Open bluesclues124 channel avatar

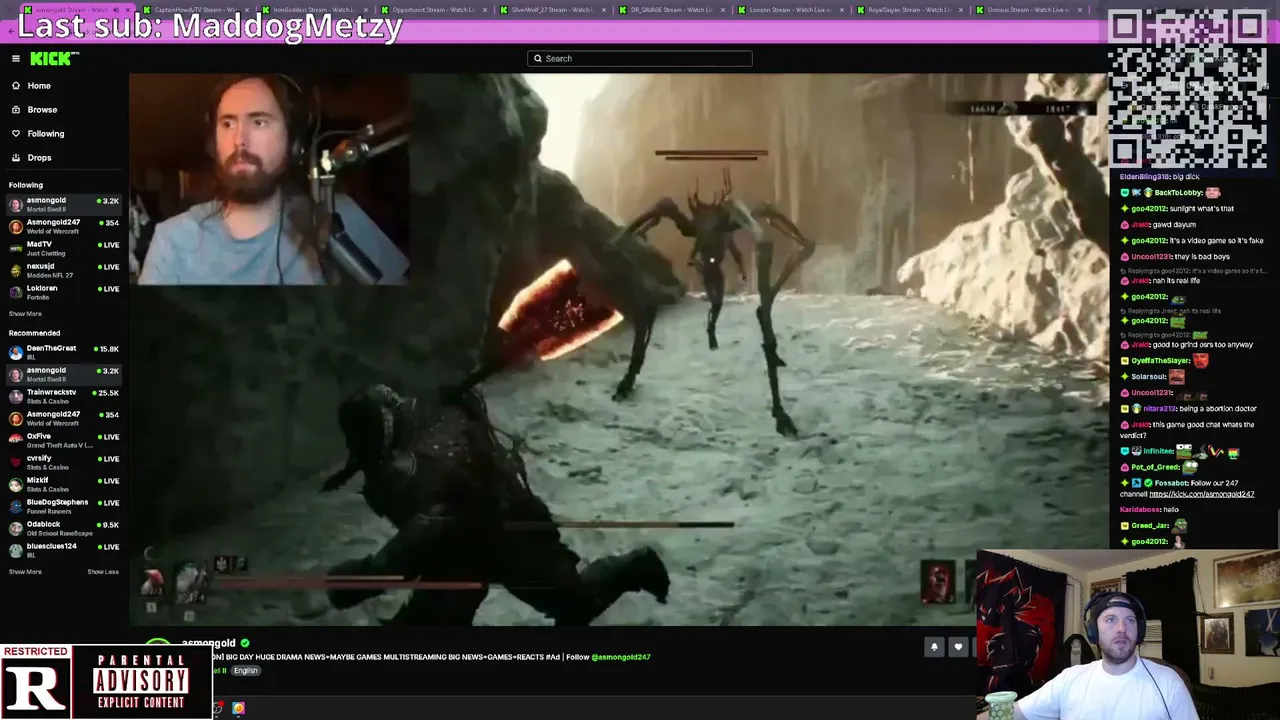pyautogui.click(x=16, y=551)
